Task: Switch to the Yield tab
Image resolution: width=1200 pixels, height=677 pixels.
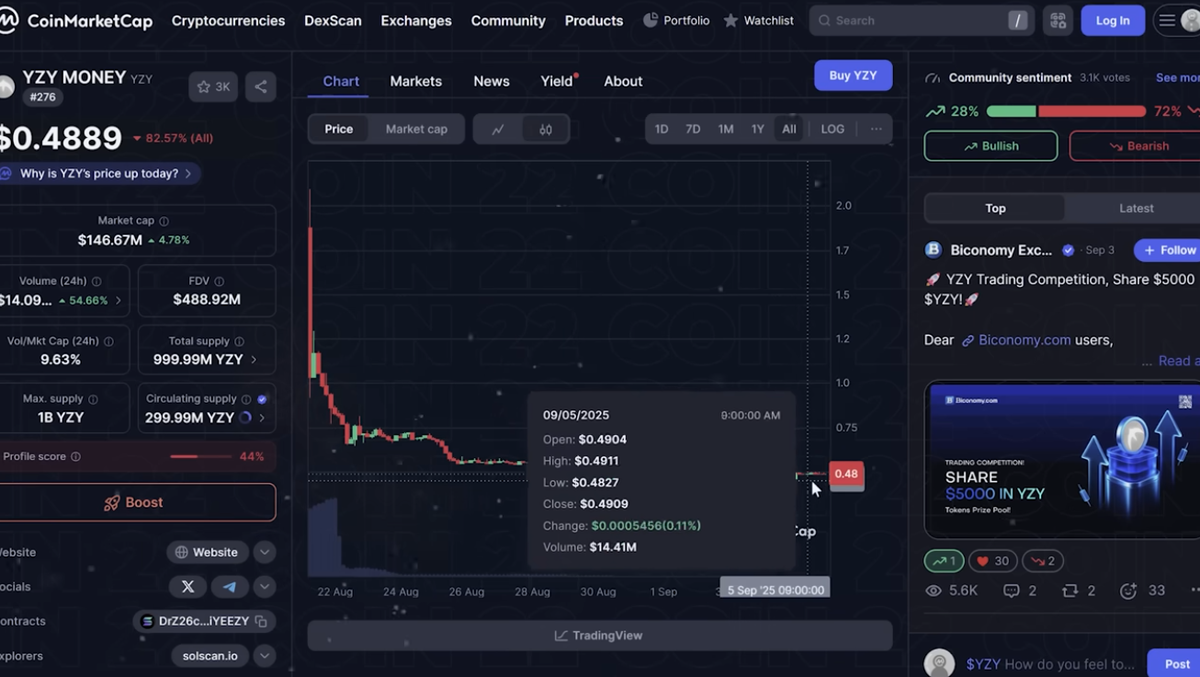Action: (558, 81)
